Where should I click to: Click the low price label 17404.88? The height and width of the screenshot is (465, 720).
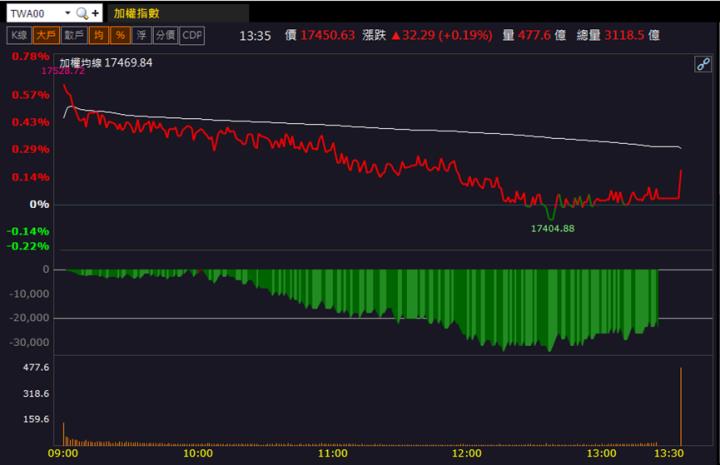552,229
